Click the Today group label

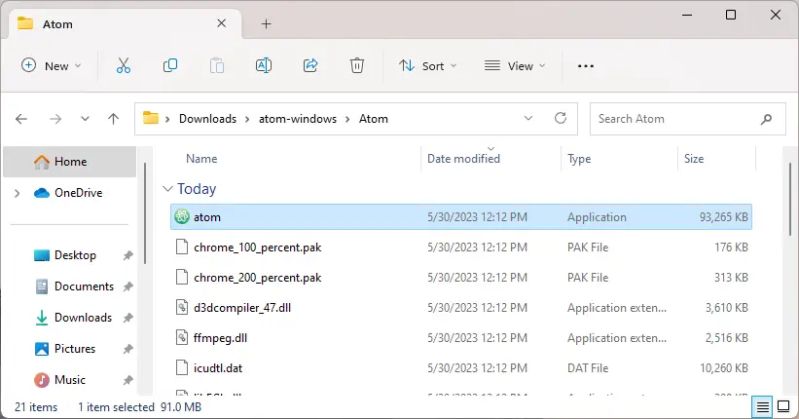197,189
